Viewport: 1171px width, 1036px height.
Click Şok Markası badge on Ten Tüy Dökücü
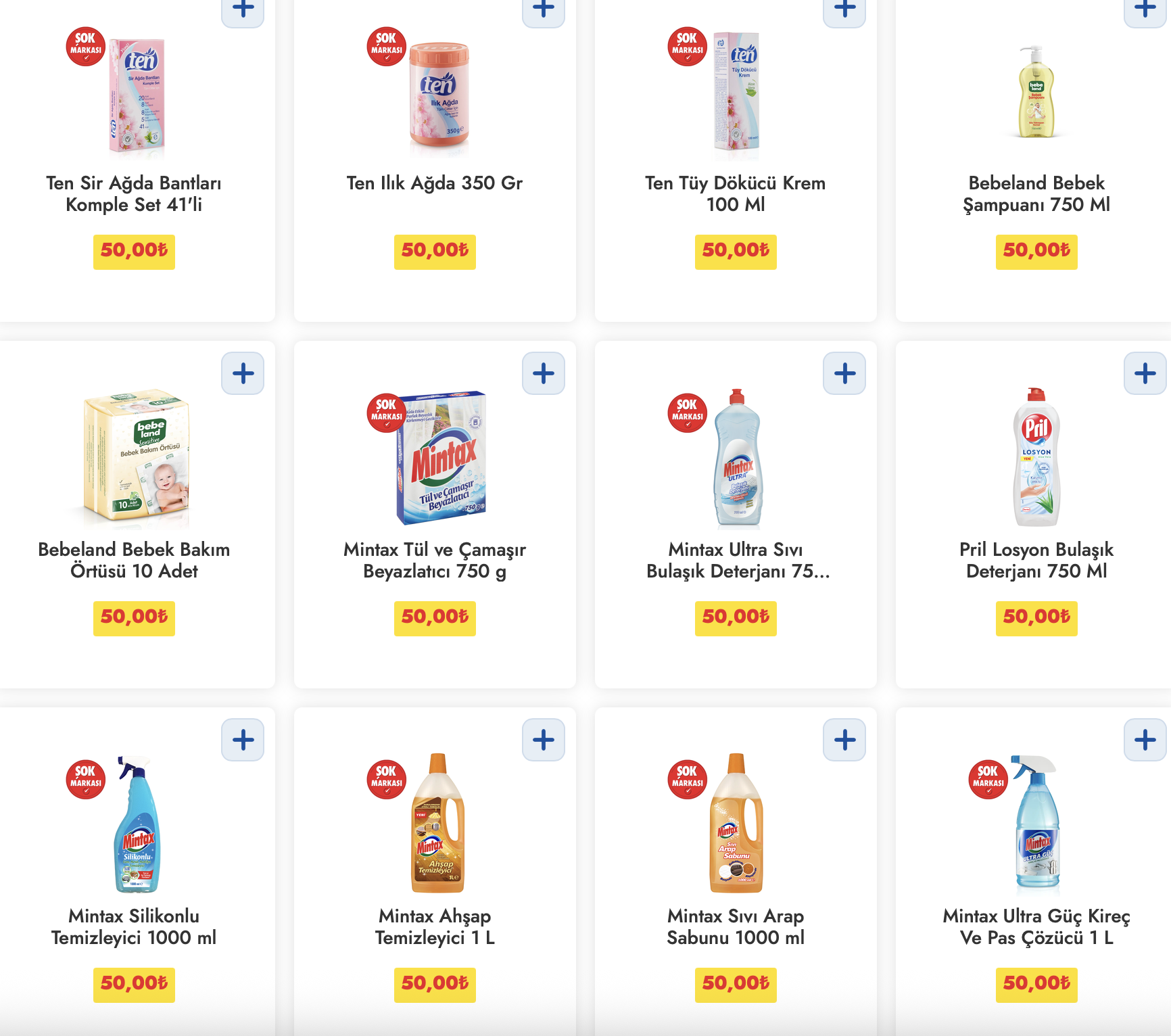coord(688,46)
